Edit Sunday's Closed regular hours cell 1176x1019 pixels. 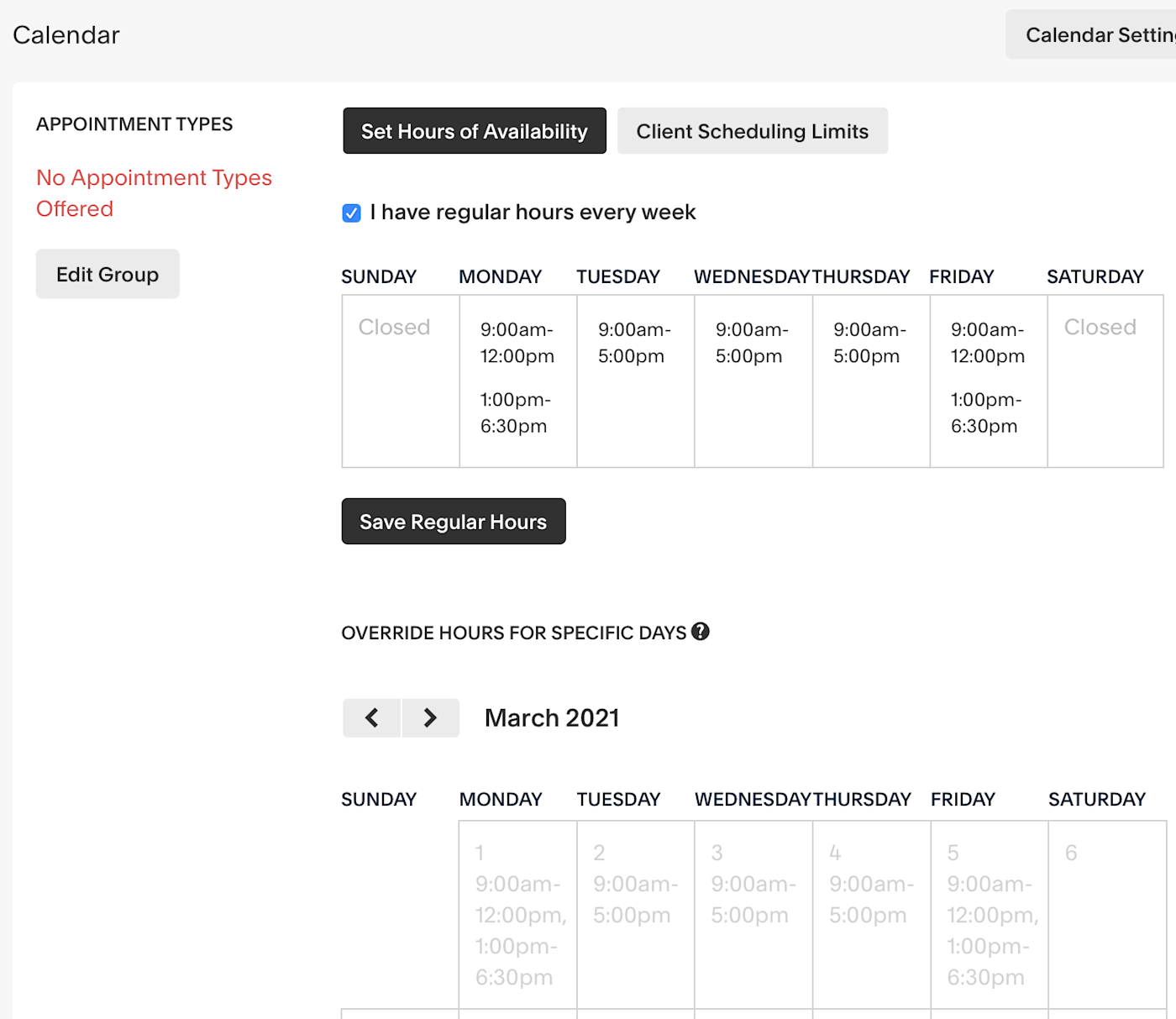pyautogui.click(x=401, y=381)
